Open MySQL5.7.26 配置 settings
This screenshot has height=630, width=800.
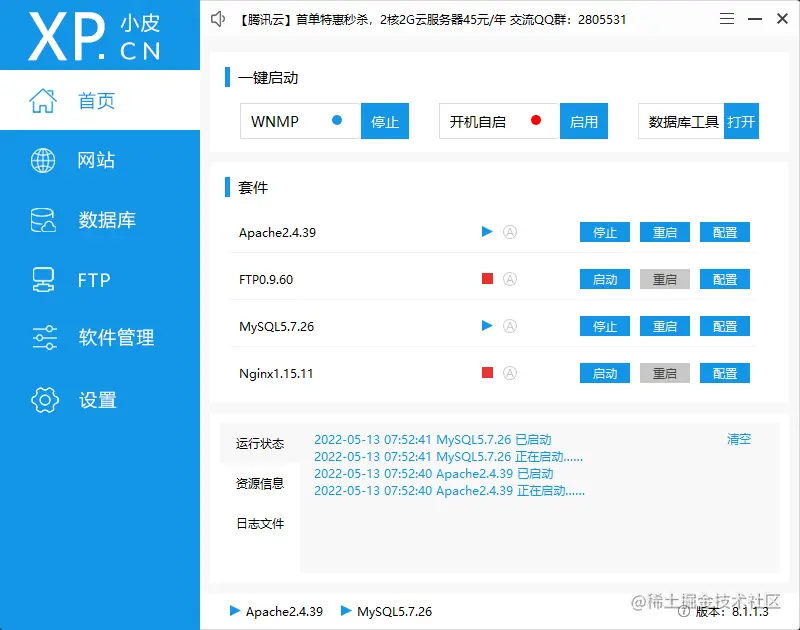point(724,326)
